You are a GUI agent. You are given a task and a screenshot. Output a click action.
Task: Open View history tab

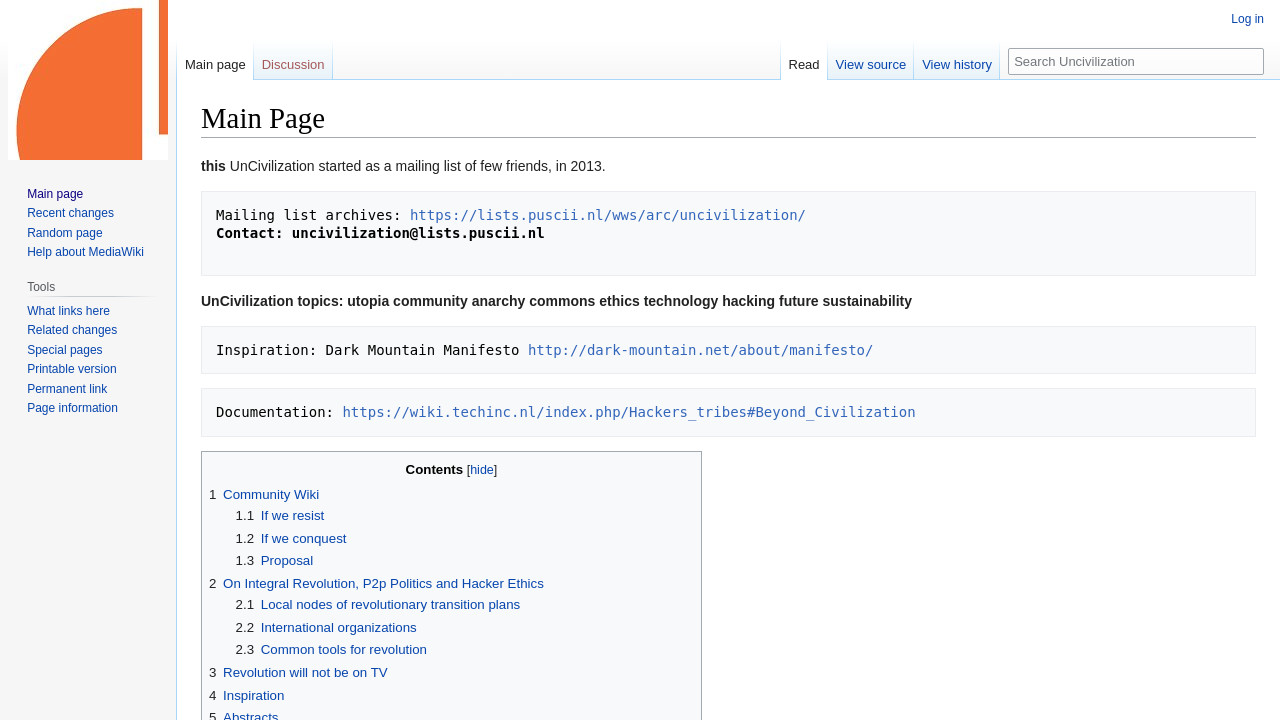[x=956, y=65]
